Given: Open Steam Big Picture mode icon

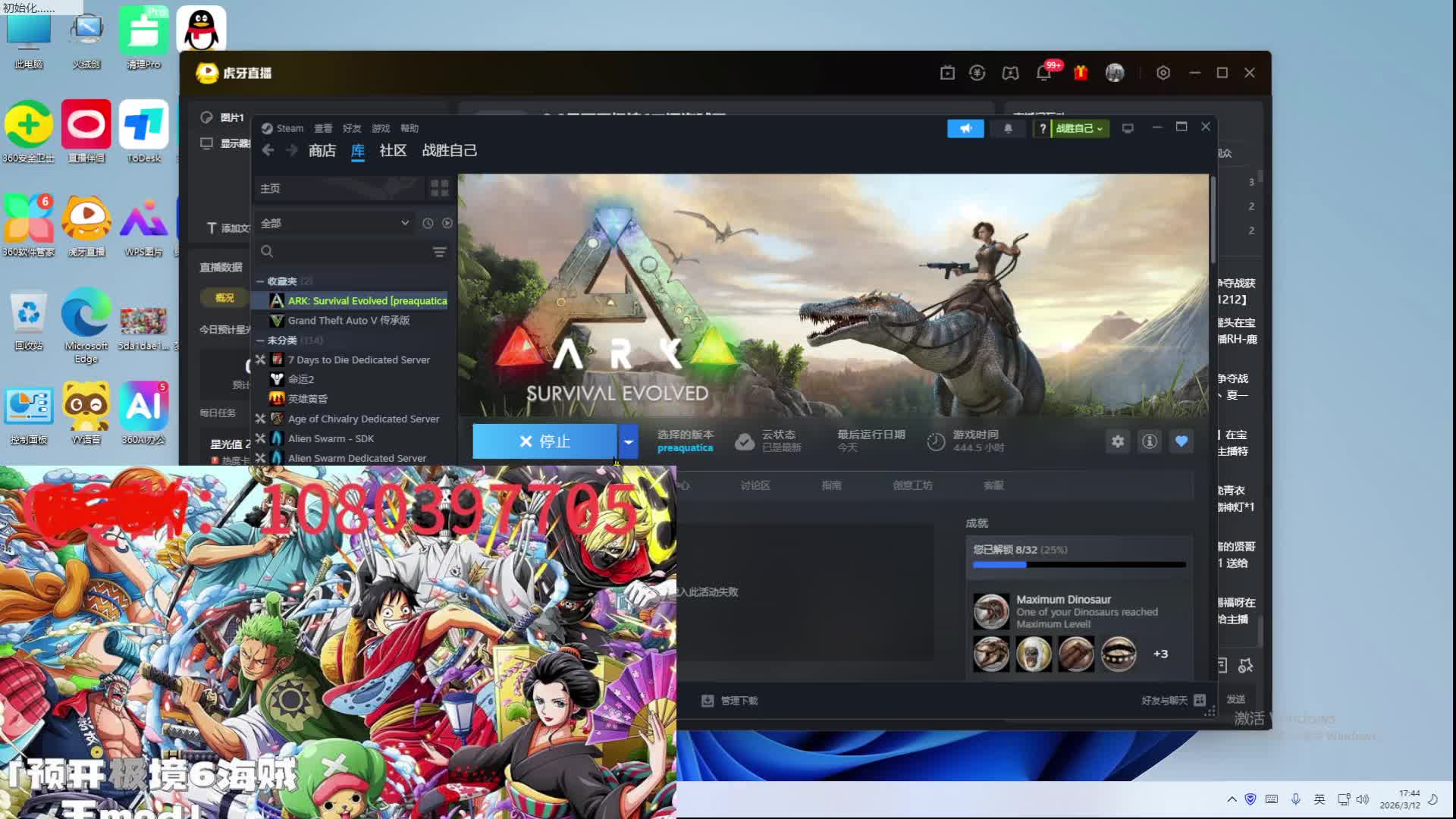Looking at the screenshot, I should pyautogui.click(x=1128, y=129).
